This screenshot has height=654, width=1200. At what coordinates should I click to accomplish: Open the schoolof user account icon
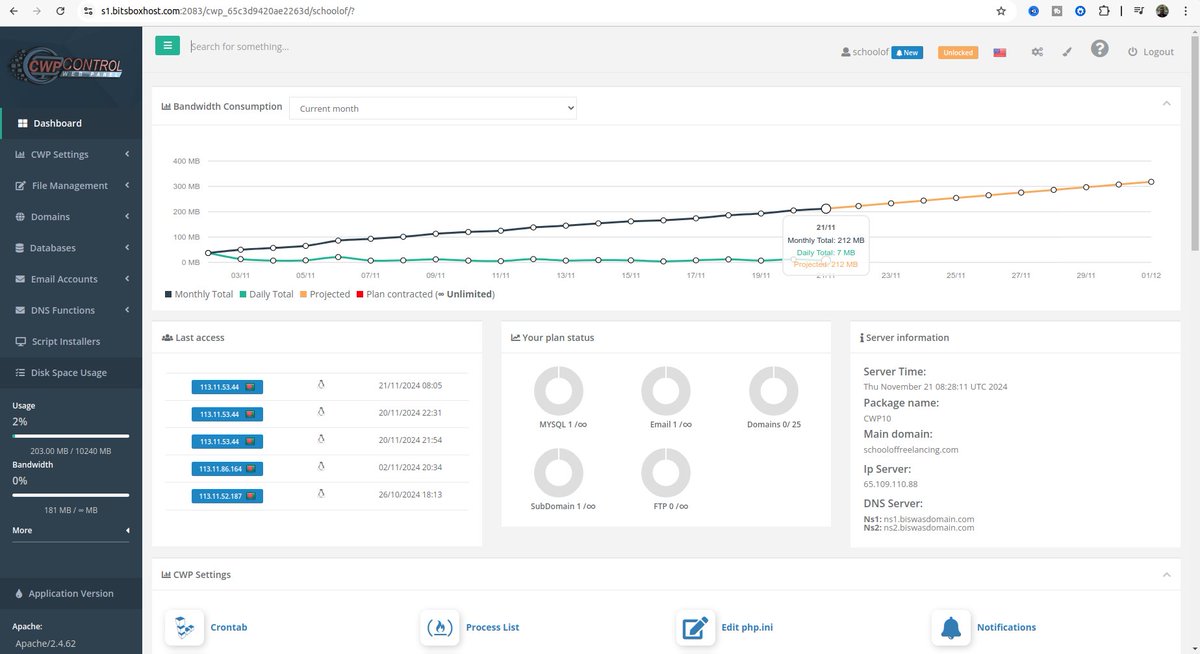coord(846,52)
